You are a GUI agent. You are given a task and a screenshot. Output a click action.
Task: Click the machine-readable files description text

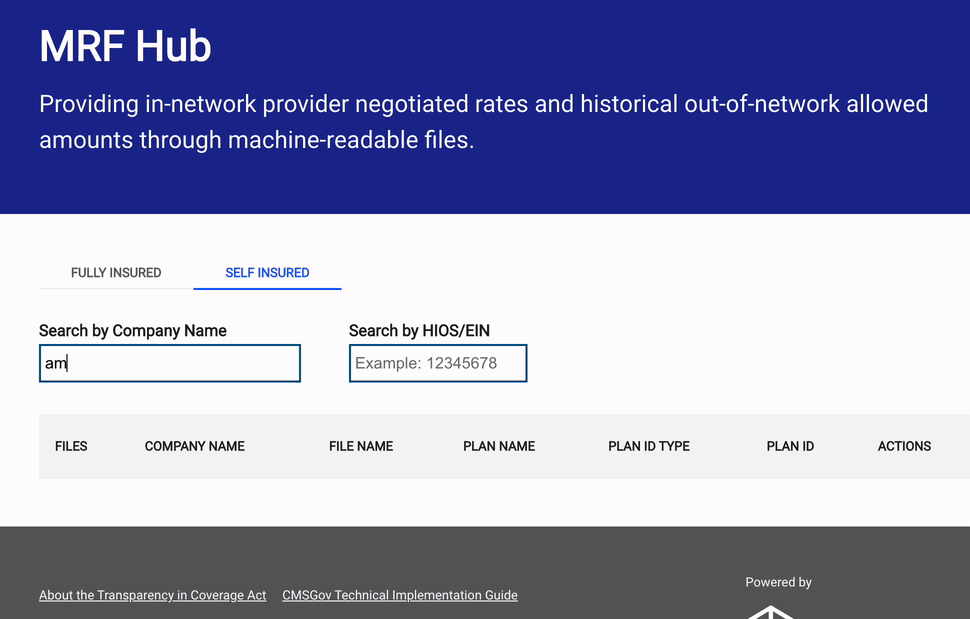coord(483,121)
